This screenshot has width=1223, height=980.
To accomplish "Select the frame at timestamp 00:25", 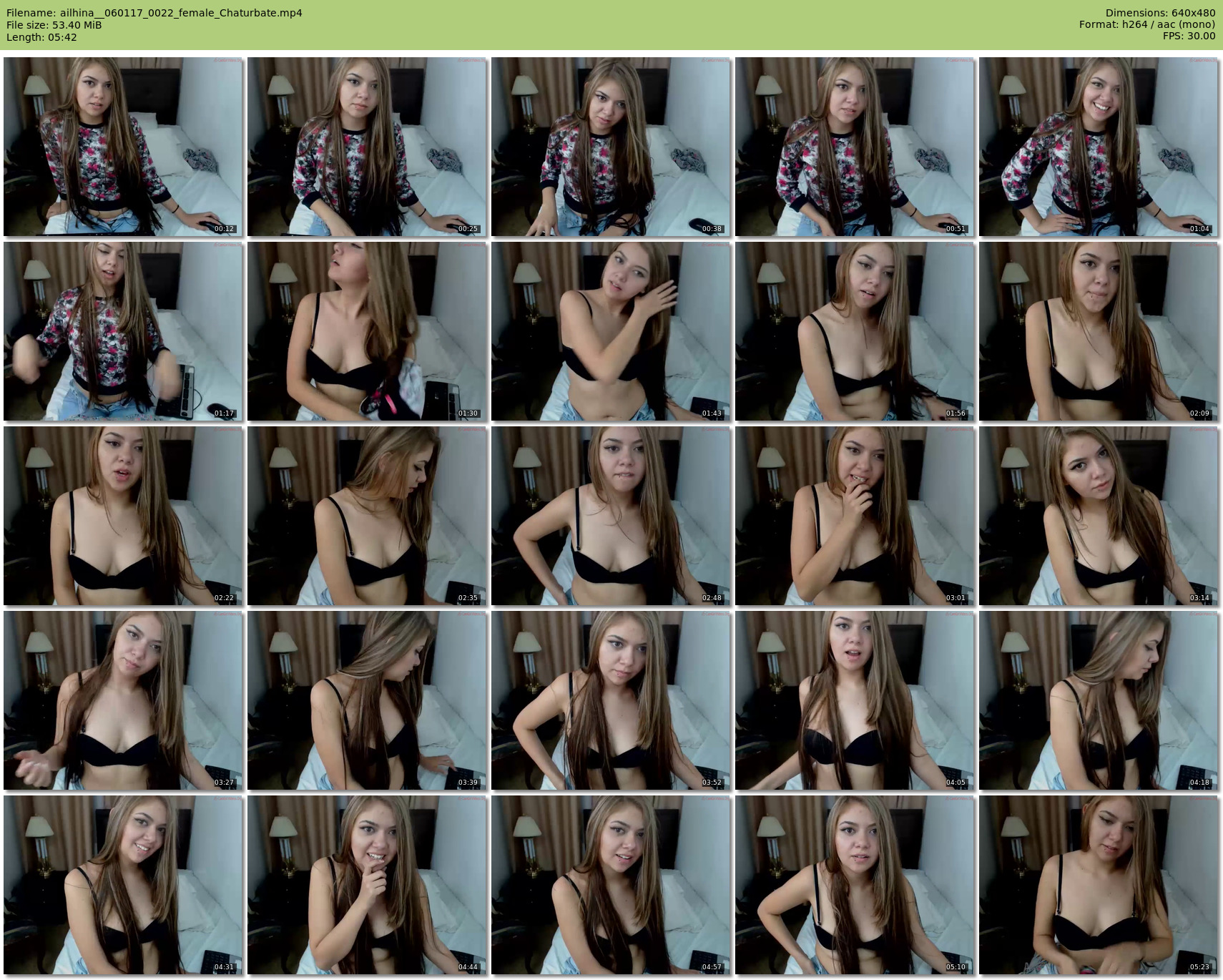I will (367, 147).
